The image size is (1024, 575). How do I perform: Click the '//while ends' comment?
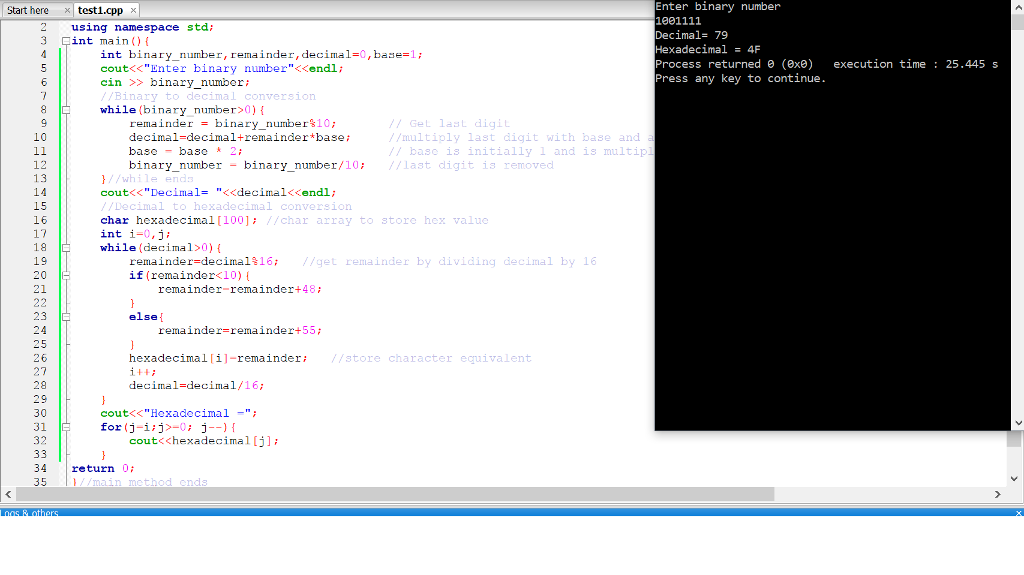point(151,179)
